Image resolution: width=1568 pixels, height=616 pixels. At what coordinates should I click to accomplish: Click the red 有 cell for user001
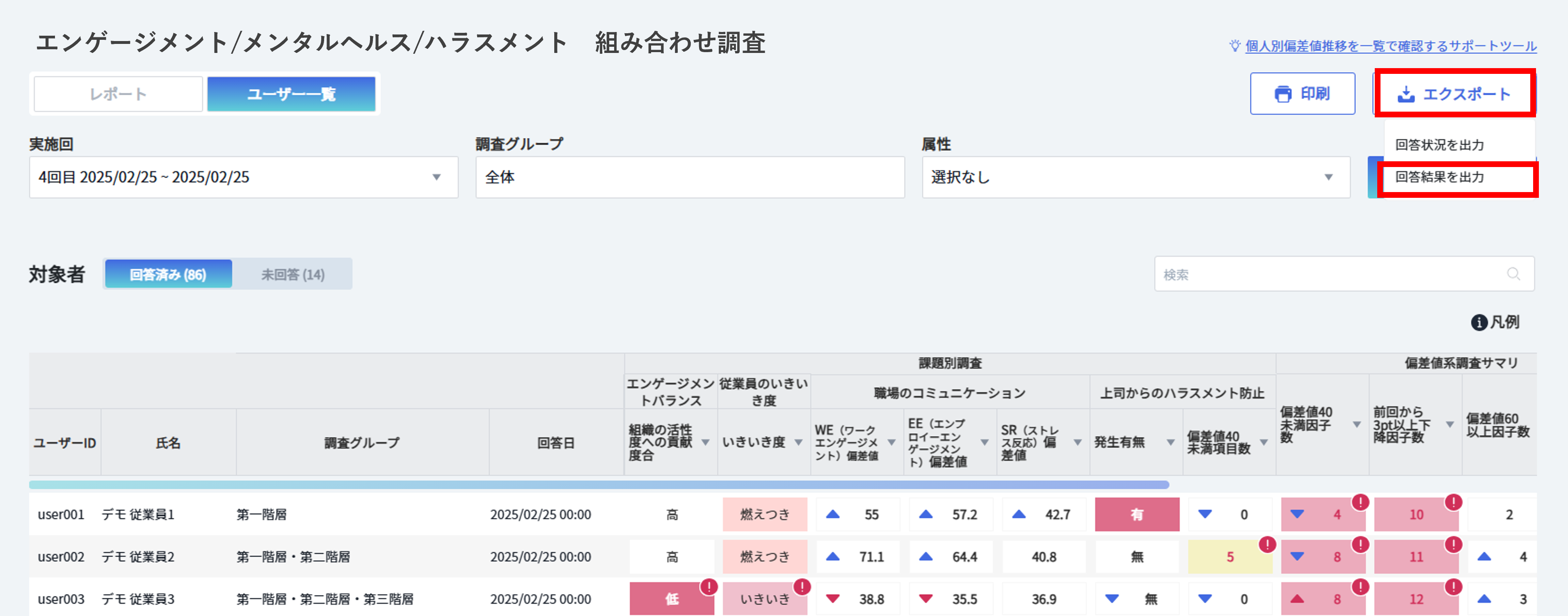1137,514
